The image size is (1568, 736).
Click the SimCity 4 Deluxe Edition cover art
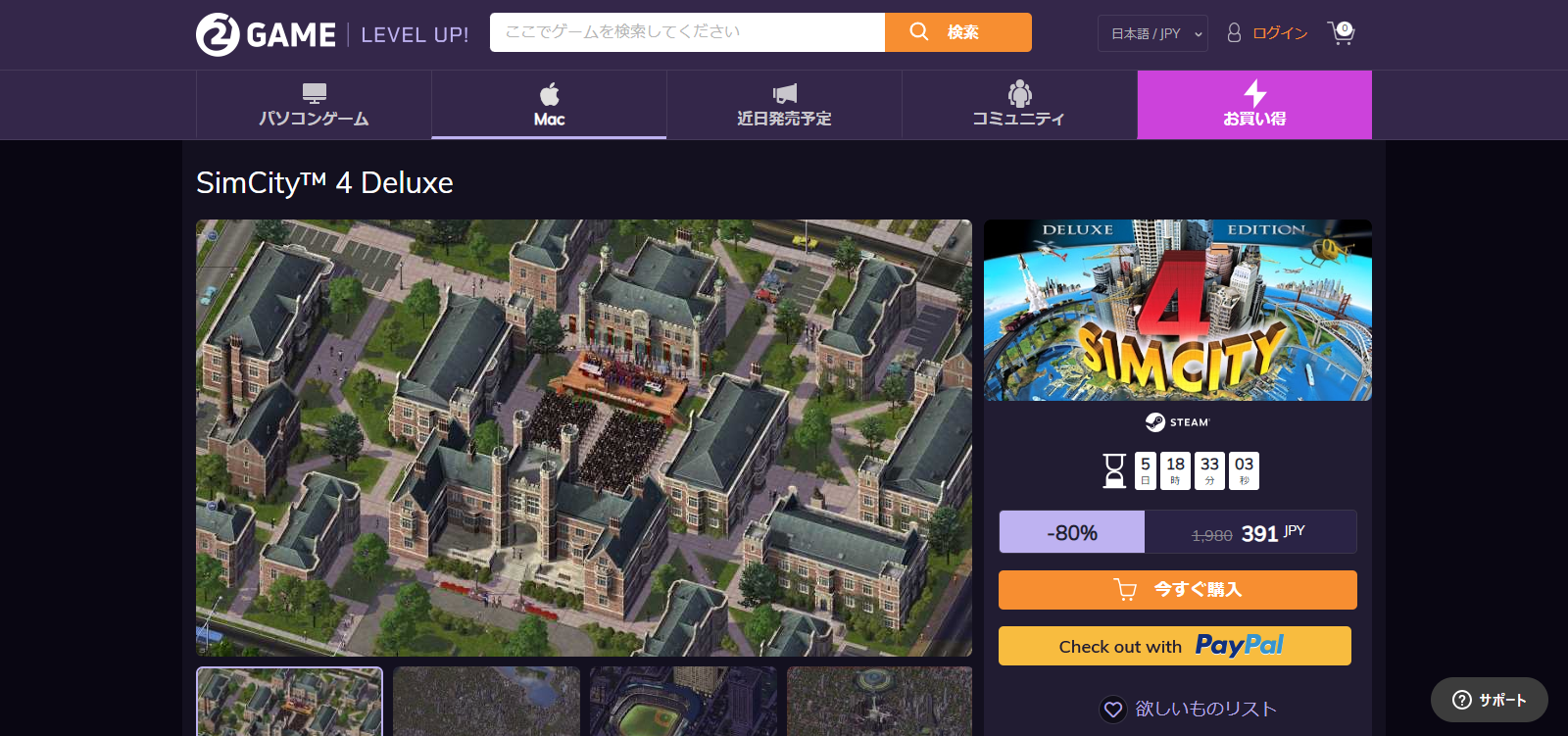click(1177, 310)
